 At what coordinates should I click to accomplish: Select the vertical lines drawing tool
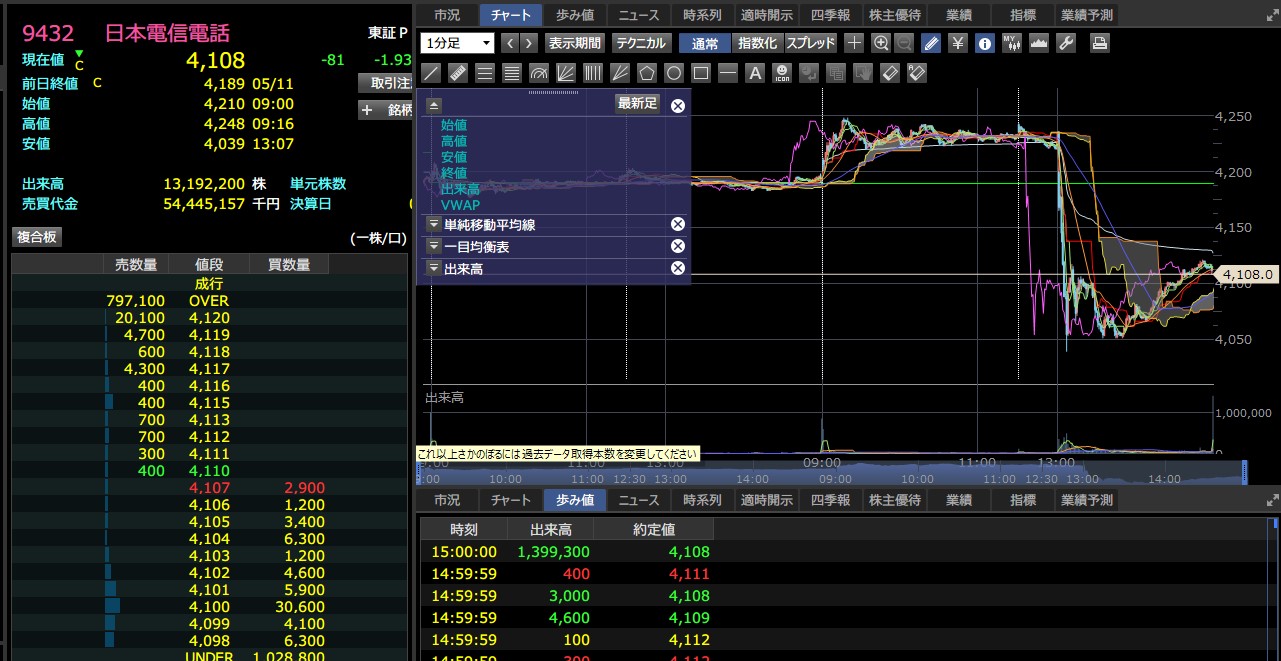click(x=593, y=73)
